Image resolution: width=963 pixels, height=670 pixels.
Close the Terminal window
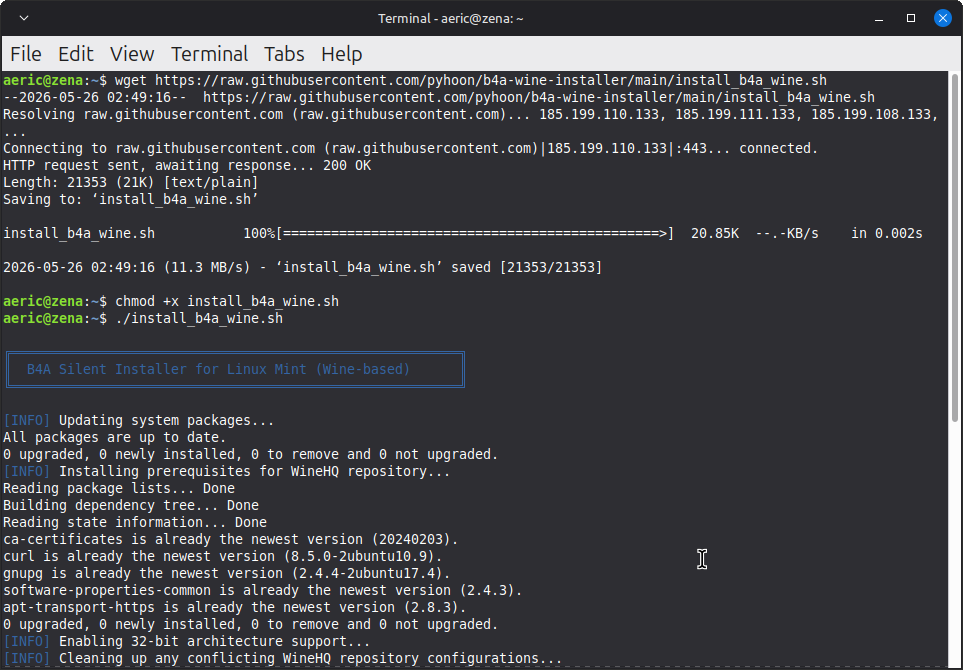click(x=943, y=18)
